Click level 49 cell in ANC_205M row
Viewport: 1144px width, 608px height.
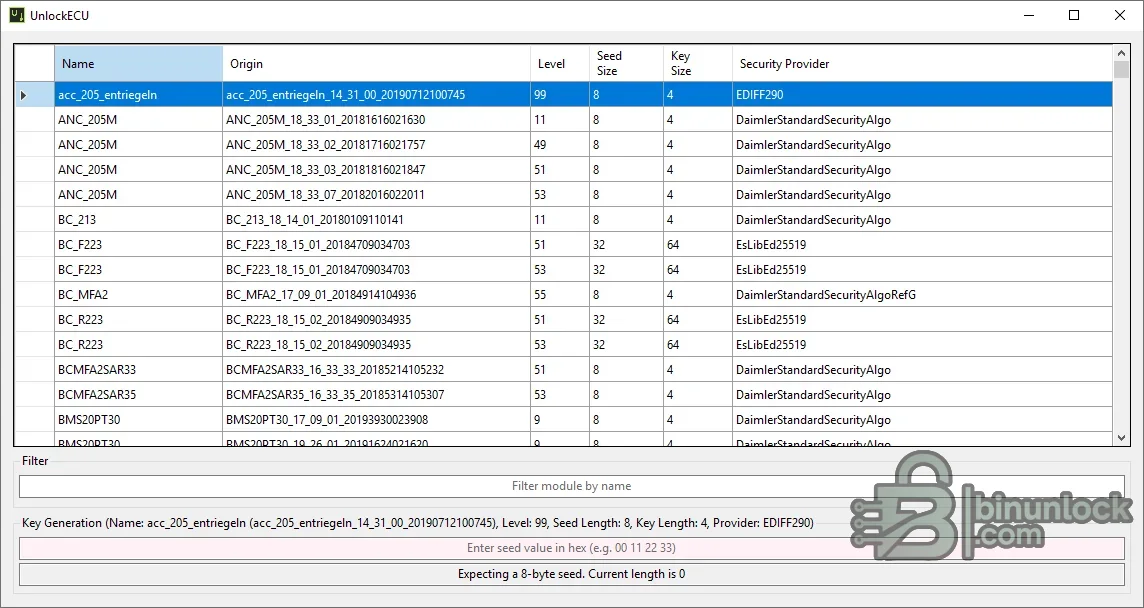(560, 145)
